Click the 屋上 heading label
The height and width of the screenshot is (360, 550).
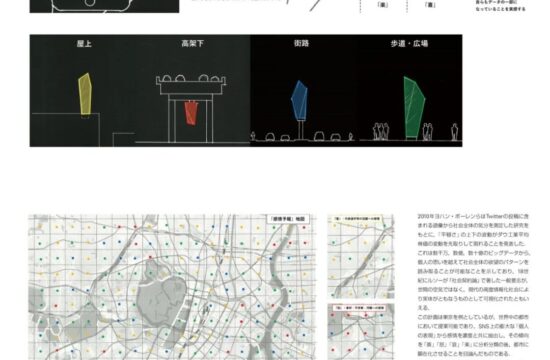click(x=84, y=44)
